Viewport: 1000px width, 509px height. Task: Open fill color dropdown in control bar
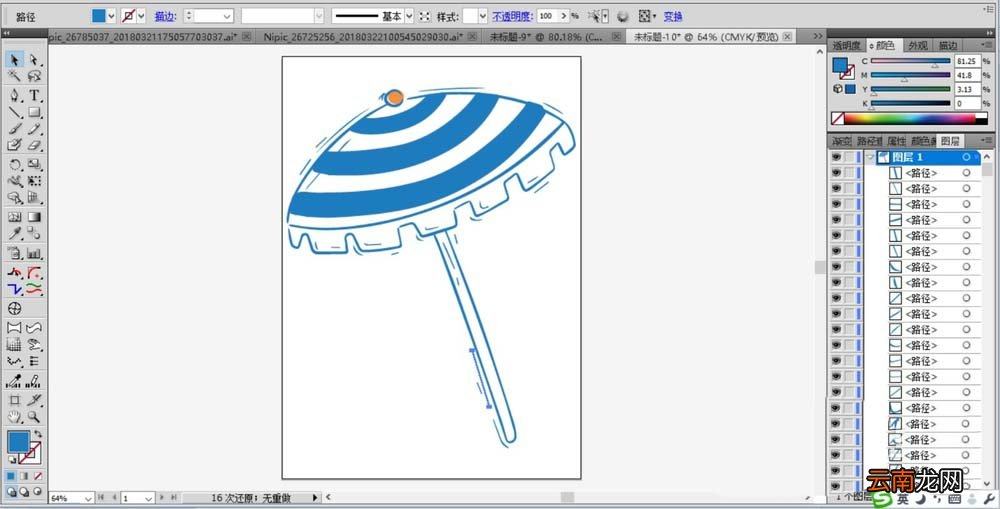(x=112, y=16)
